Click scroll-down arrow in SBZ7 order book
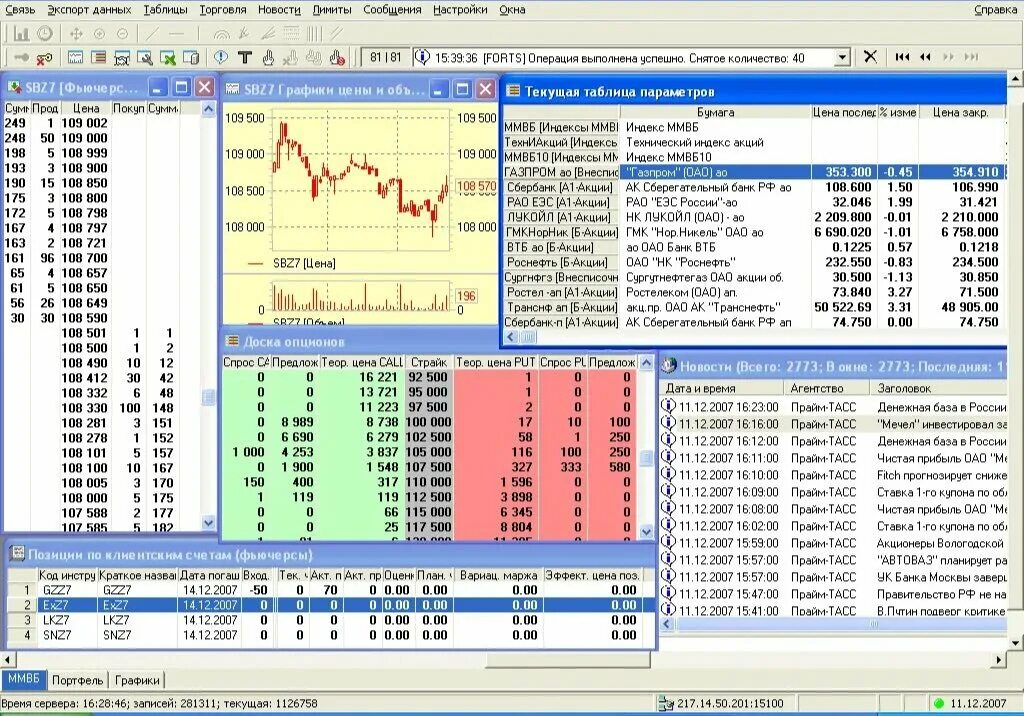1024x716 pixels. [208, 523]
